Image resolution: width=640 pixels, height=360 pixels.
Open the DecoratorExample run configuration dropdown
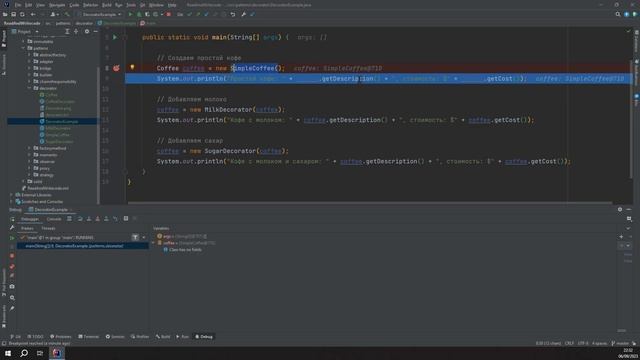100,14
